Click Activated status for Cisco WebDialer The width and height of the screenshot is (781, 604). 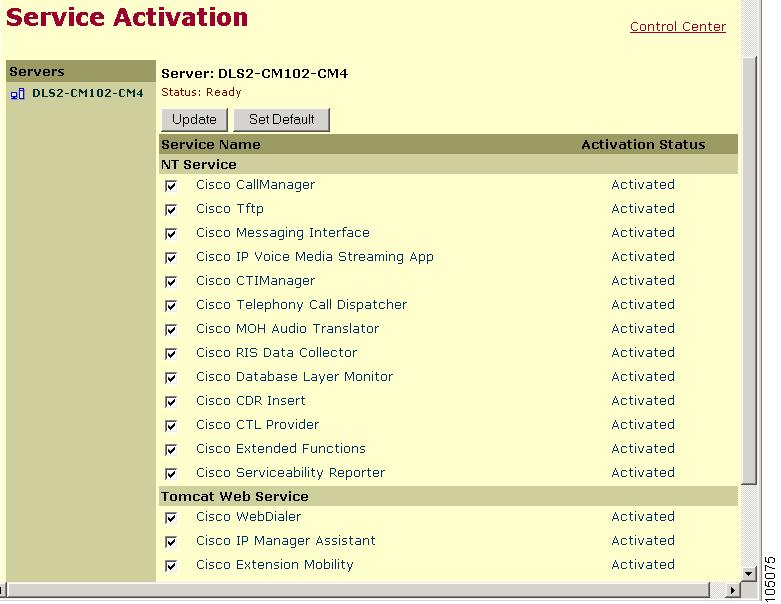(643, 516)
